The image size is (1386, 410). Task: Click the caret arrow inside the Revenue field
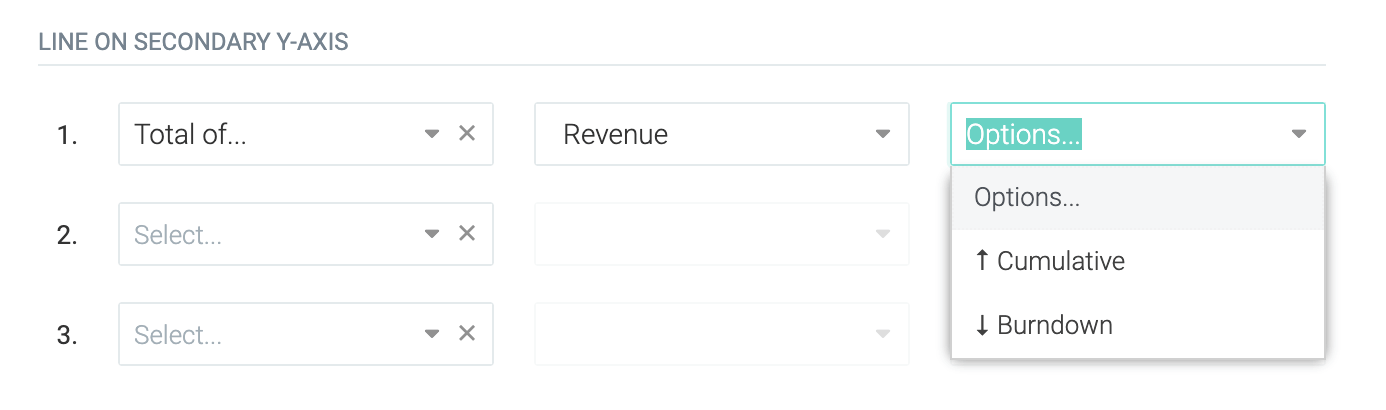[x=882, y=134]
